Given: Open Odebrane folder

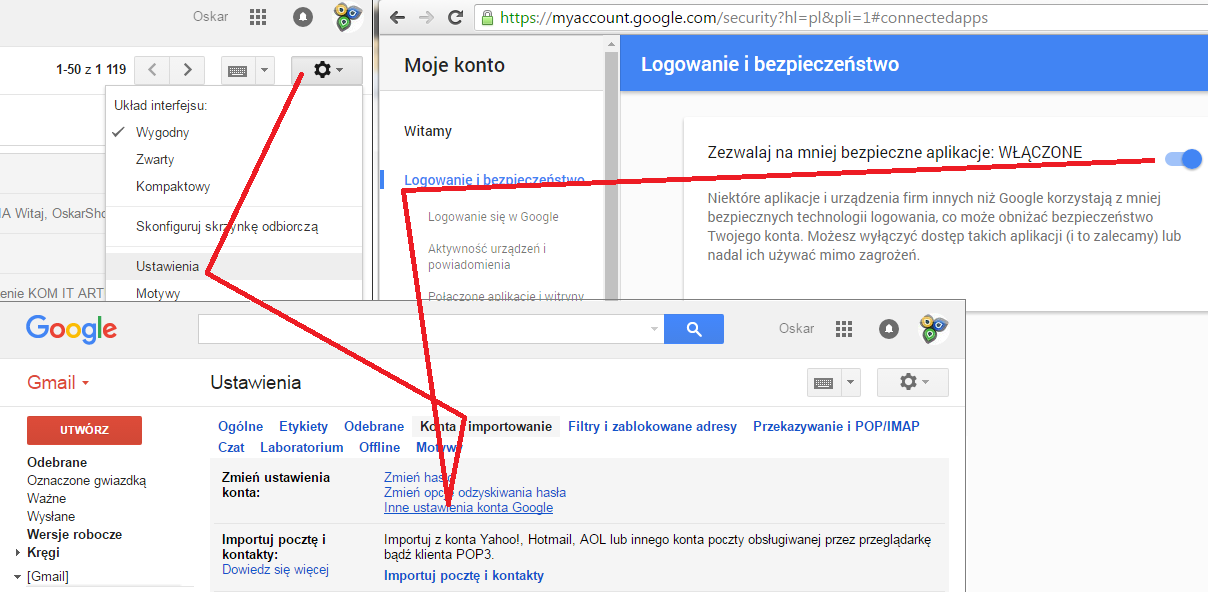Looking at the screenshot, I should pos(57,462).
